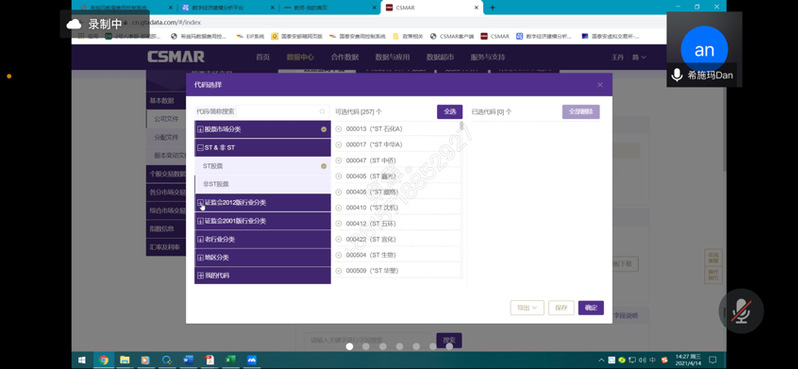Click the search magnifier in the code search box
The width and height of the screenshot is (798, 369).
click(x=322, y=111)
